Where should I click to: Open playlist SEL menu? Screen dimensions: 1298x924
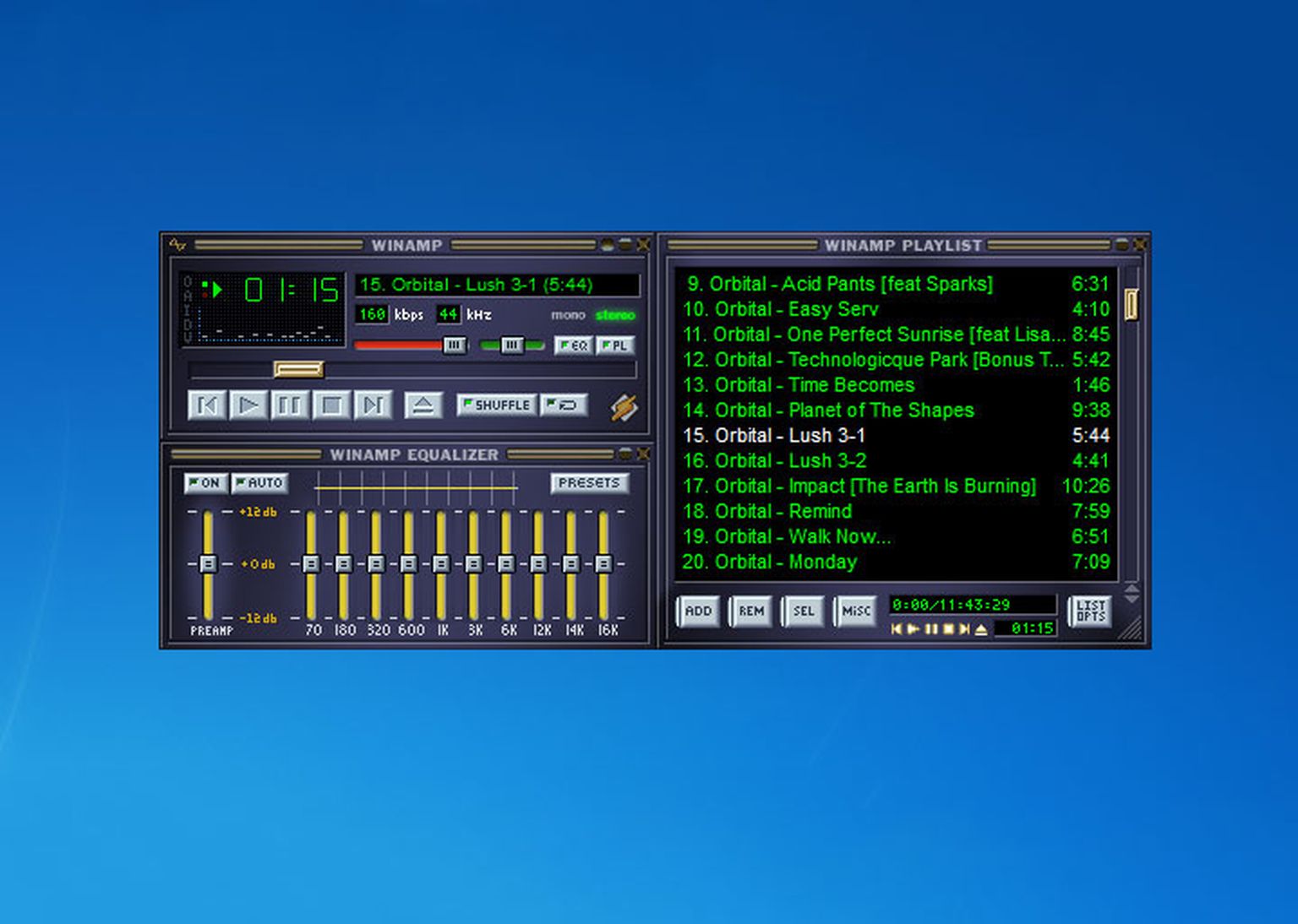pos(804,611)
